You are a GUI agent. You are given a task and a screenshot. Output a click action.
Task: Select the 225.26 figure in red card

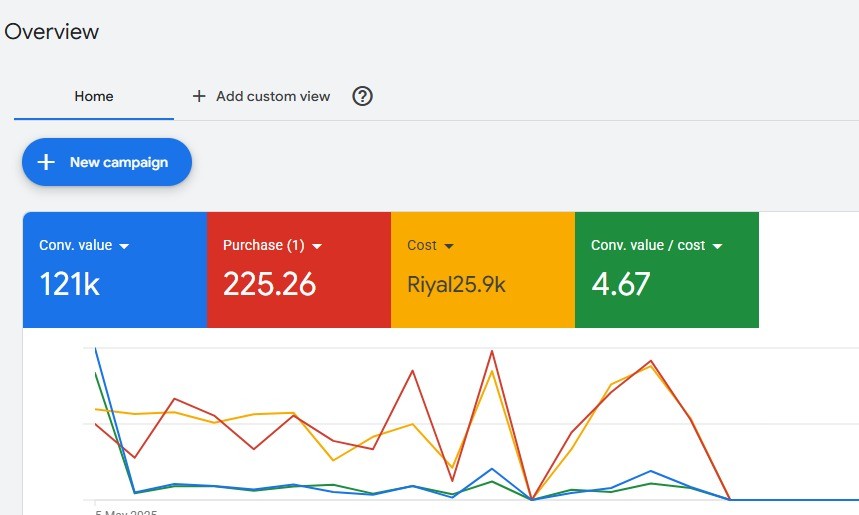click(269, 285)
